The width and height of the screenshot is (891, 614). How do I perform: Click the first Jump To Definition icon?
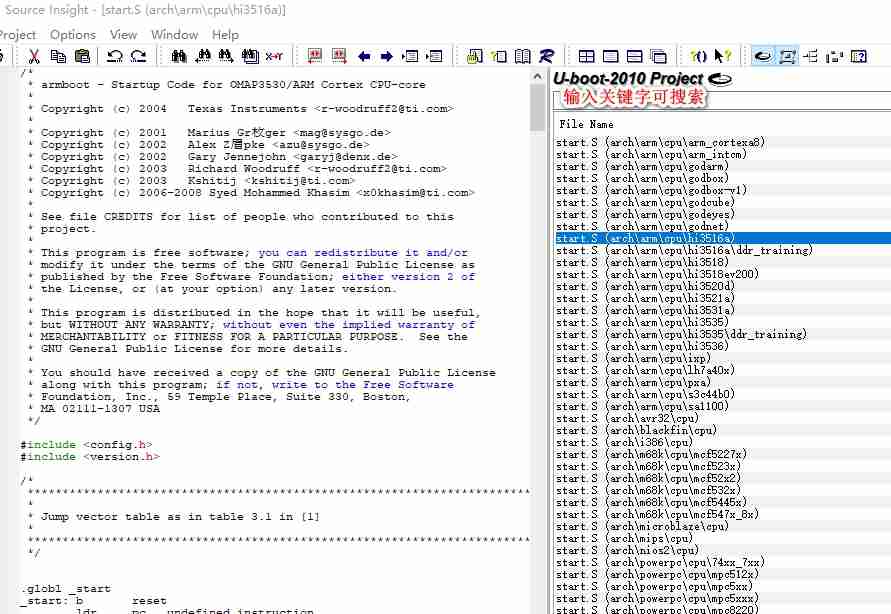pyautogui.click(x=410, y=56)
